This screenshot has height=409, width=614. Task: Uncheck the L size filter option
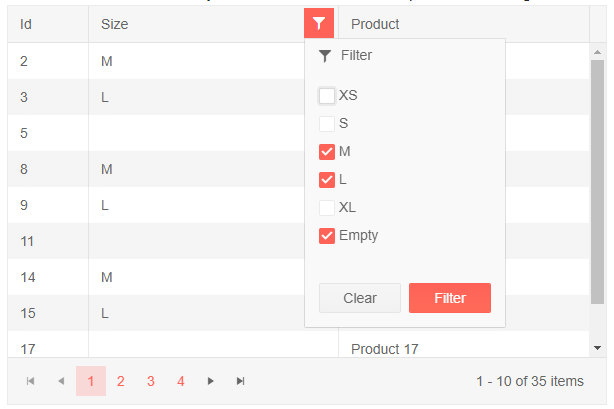[x=327, y=180]
